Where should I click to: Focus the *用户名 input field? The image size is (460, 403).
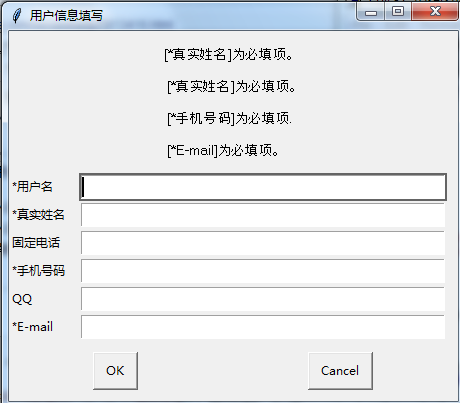click(x=263, y=187)
